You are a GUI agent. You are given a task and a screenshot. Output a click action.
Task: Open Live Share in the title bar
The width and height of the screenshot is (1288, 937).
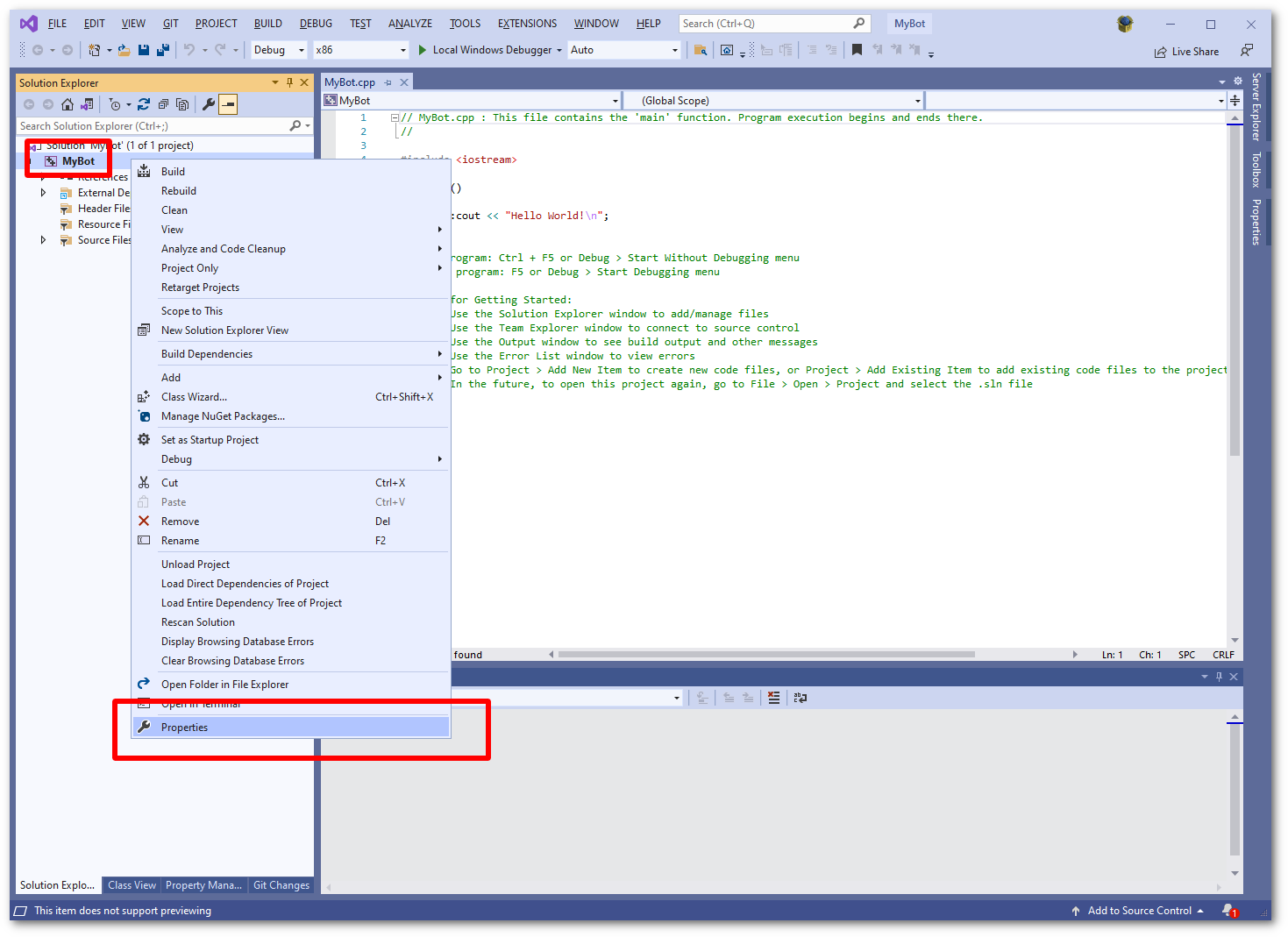[1186, 51]
